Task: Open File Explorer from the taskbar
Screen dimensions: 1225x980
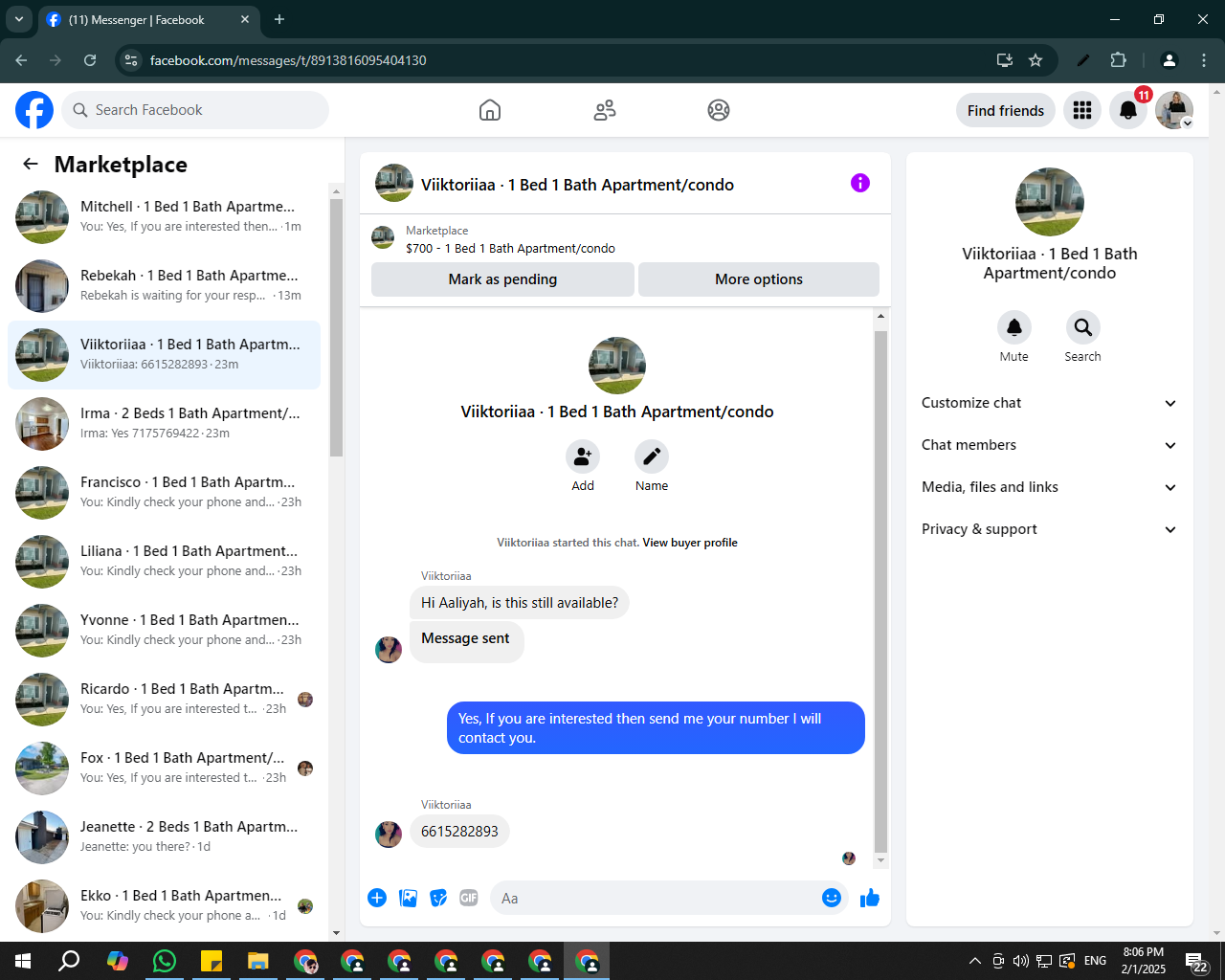Action: (258, 961)
